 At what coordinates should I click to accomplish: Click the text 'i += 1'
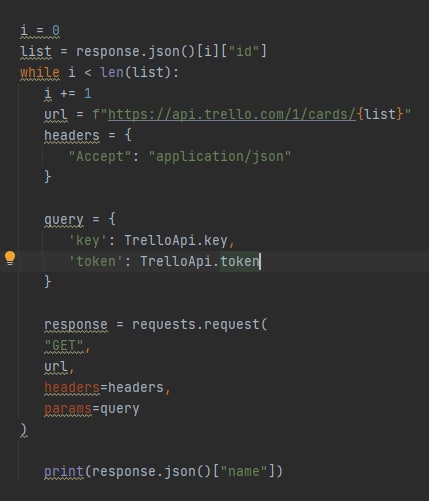click(68, 93)
